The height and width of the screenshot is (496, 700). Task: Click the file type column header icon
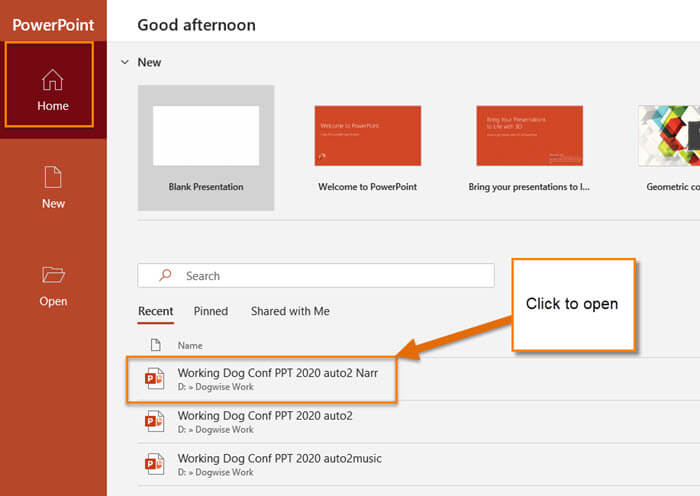(155, 345)
